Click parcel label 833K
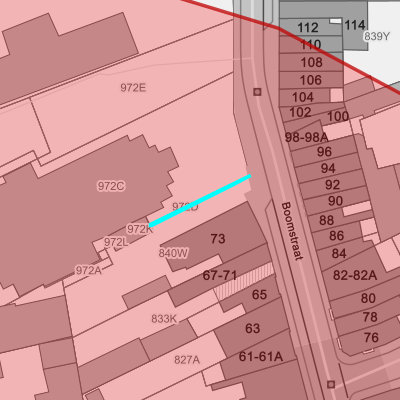 coord(164,319)
